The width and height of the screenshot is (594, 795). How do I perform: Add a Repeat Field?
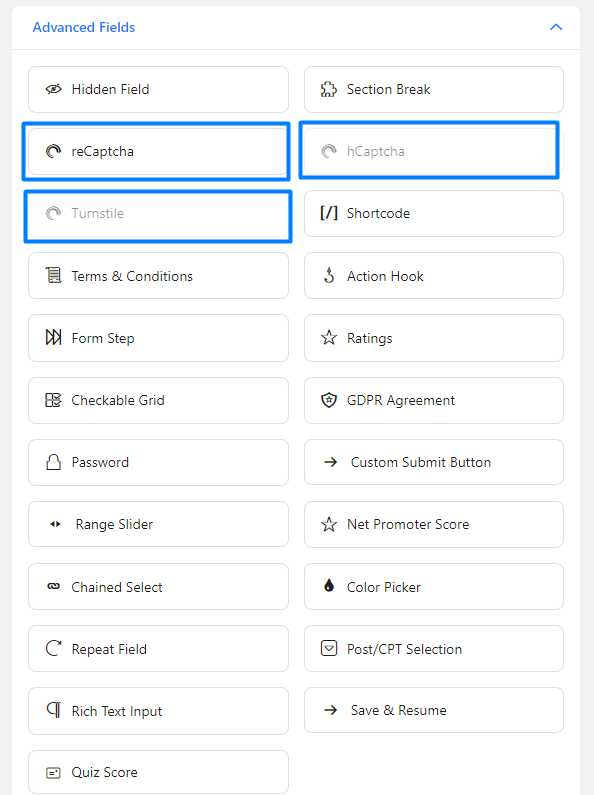pos(158,648)
